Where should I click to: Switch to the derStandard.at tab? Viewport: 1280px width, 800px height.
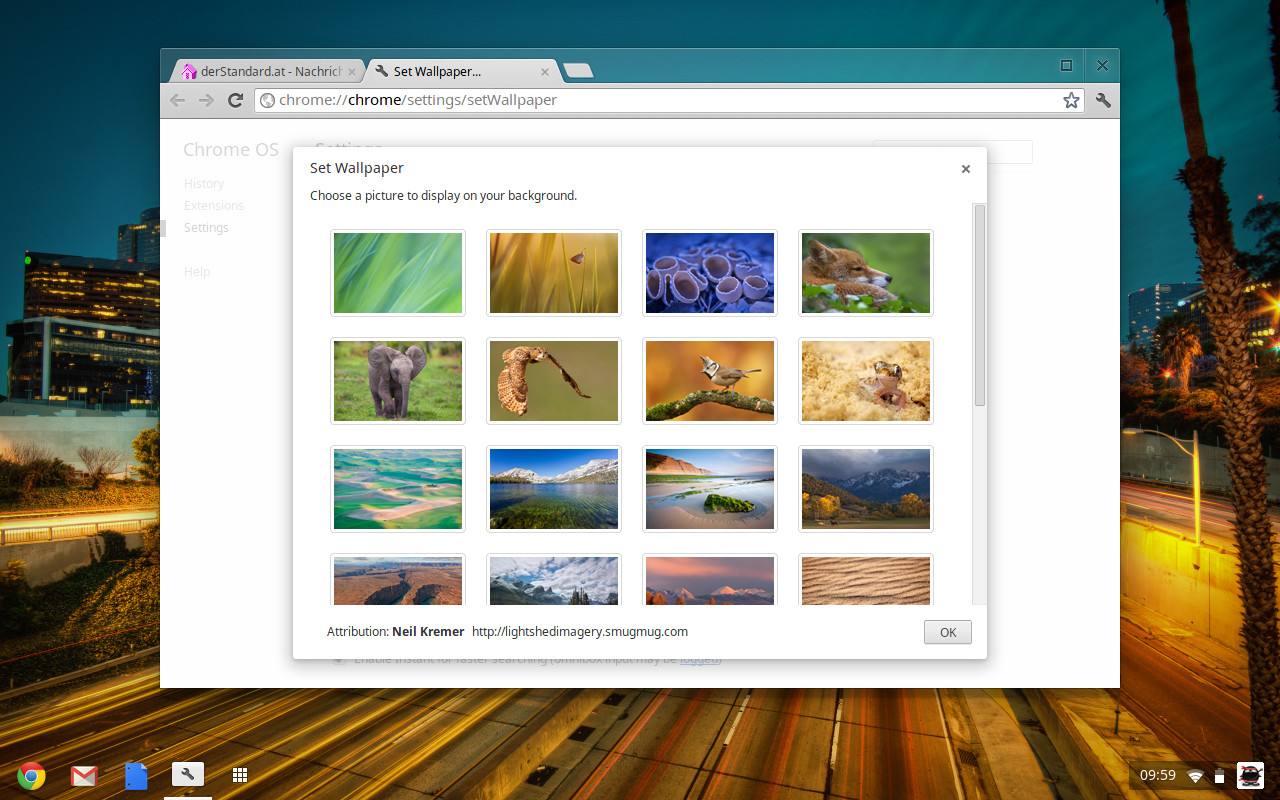pos(264,71)
